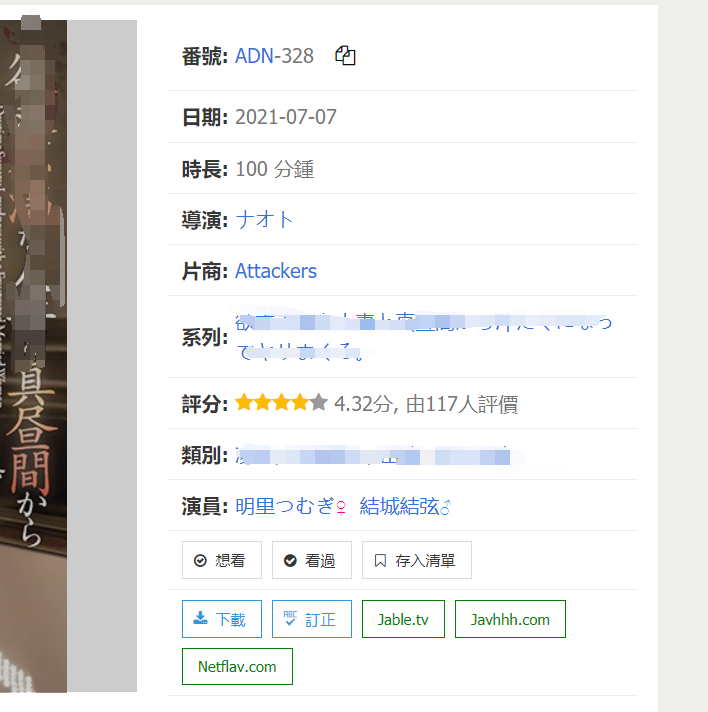
Task: Open the Jable.tv link button
Action: (x=403, y=619)
